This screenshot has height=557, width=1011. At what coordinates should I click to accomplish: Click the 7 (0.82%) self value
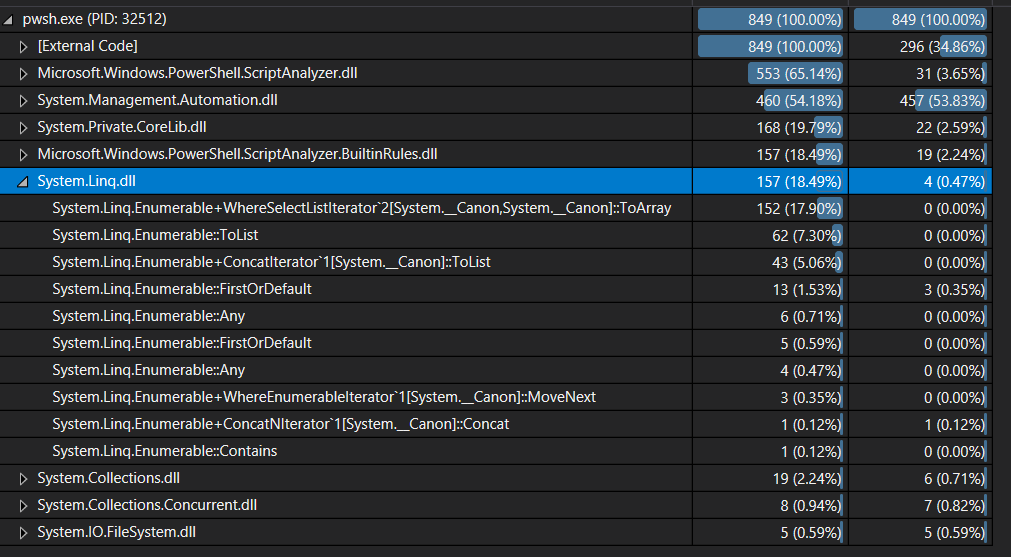pos(955,505)
